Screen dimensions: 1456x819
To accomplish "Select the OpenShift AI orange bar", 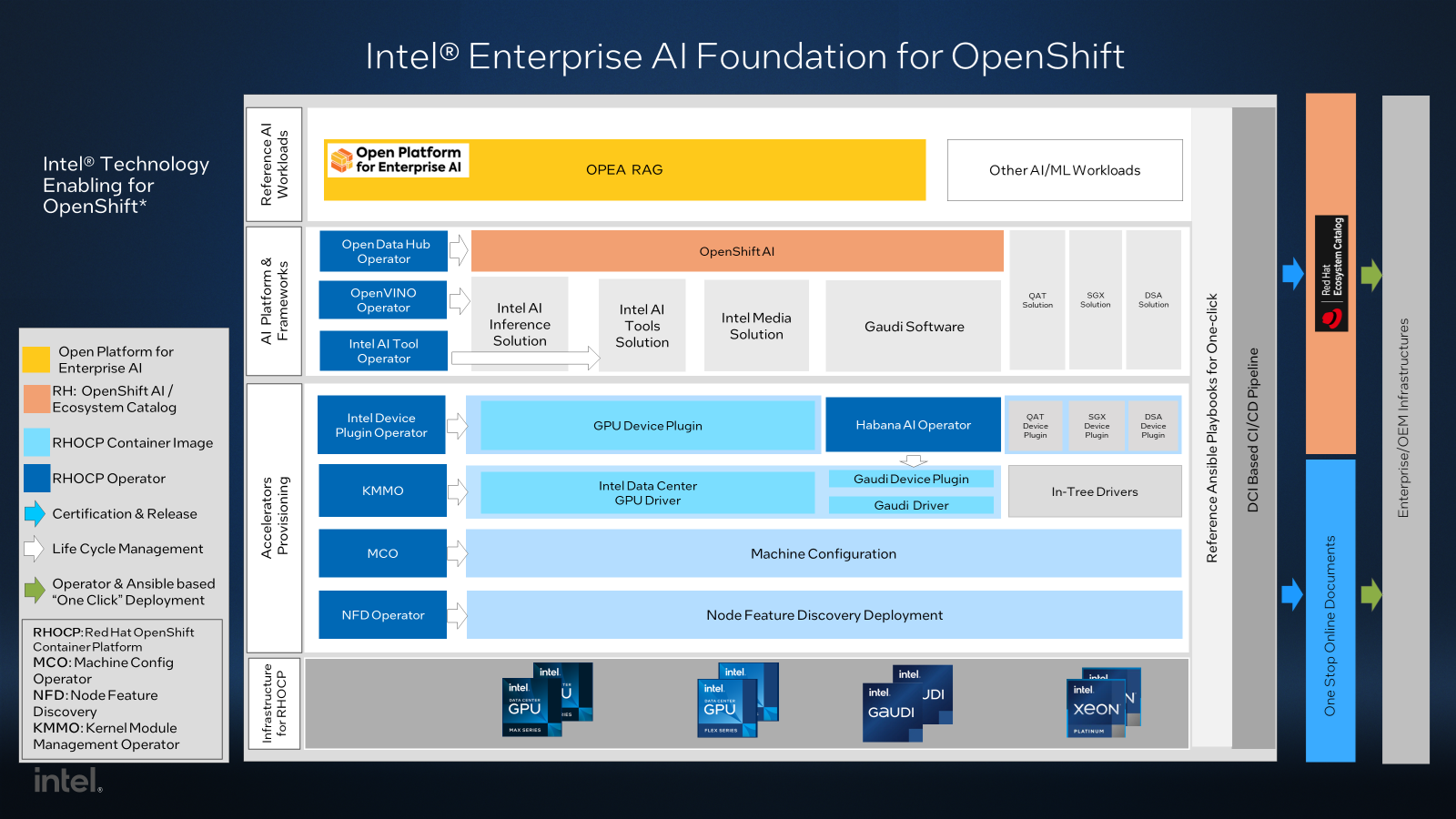I will tap(737, 251).
